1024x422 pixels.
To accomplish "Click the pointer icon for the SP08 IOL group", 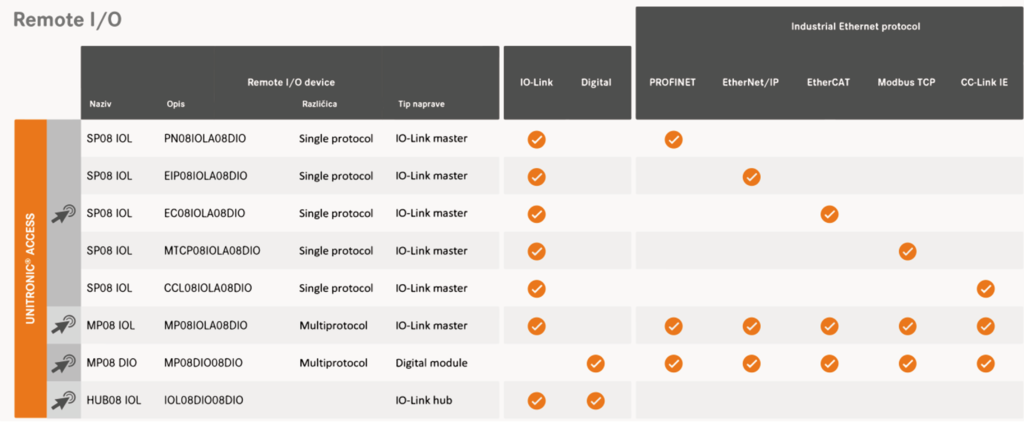I will pos(64,213).
